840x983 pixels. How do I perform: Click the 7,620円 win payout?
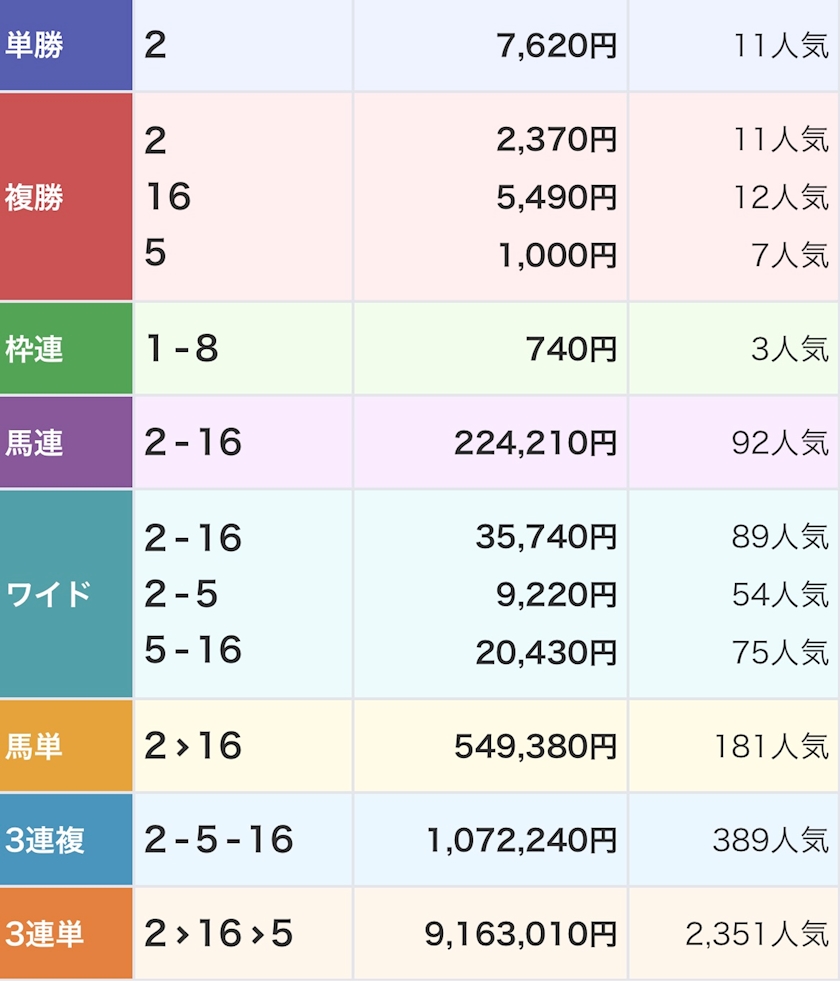pos(557,46)
